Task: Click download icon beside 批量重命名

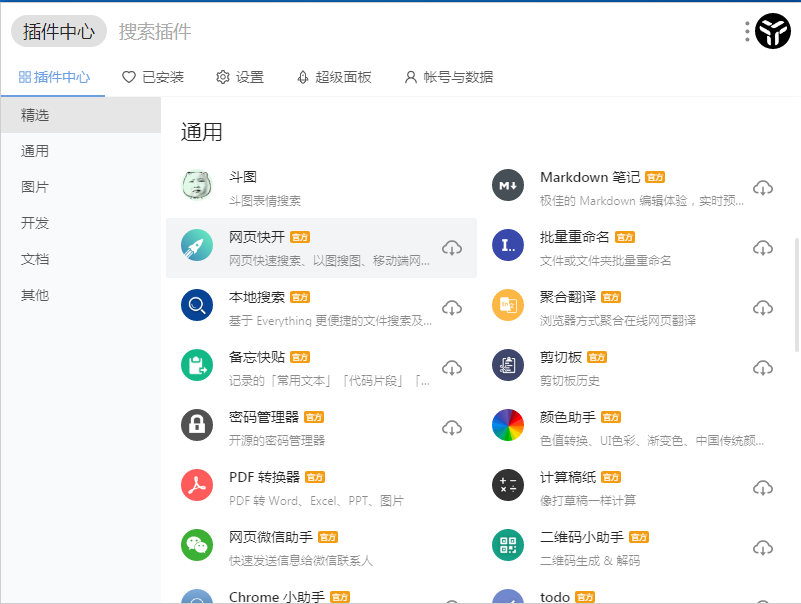Action: 763,248
